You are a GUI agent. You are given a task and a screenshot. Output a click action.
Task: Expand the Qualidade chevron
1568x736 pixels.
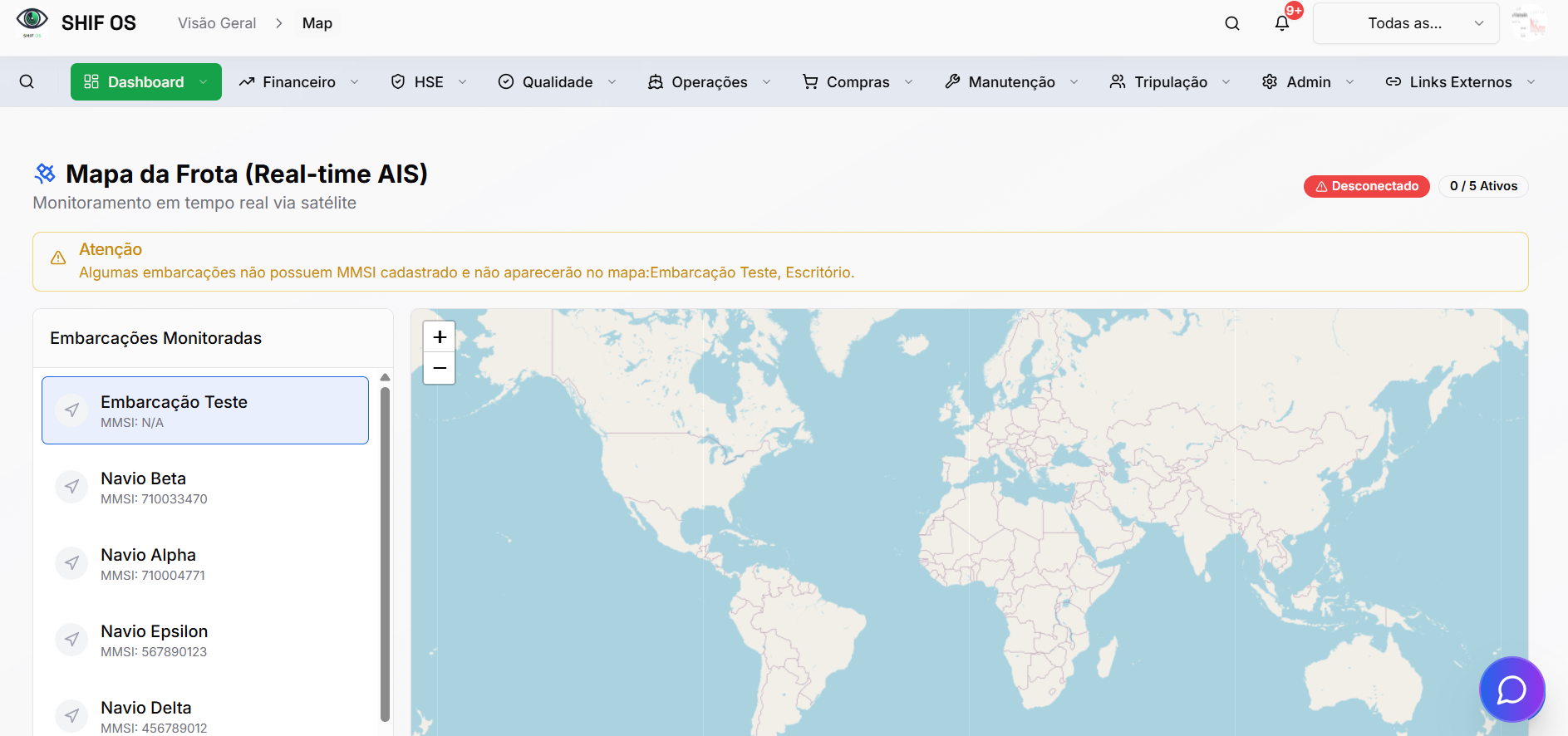(612, 81)
